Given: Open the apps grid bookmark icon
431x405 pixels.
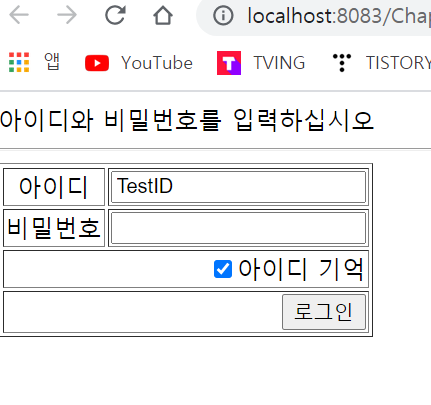Looking at the screenshot, I should [x=19, y=62].
